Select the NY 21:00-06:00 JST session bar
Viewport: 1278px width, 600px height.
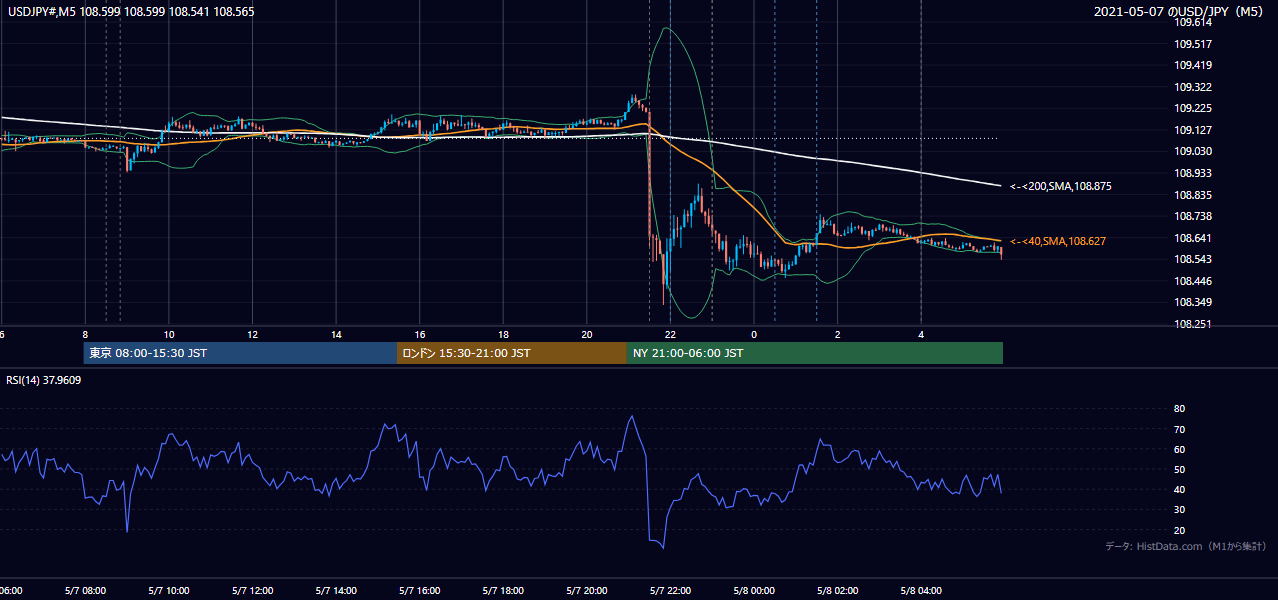click(815, 353)
